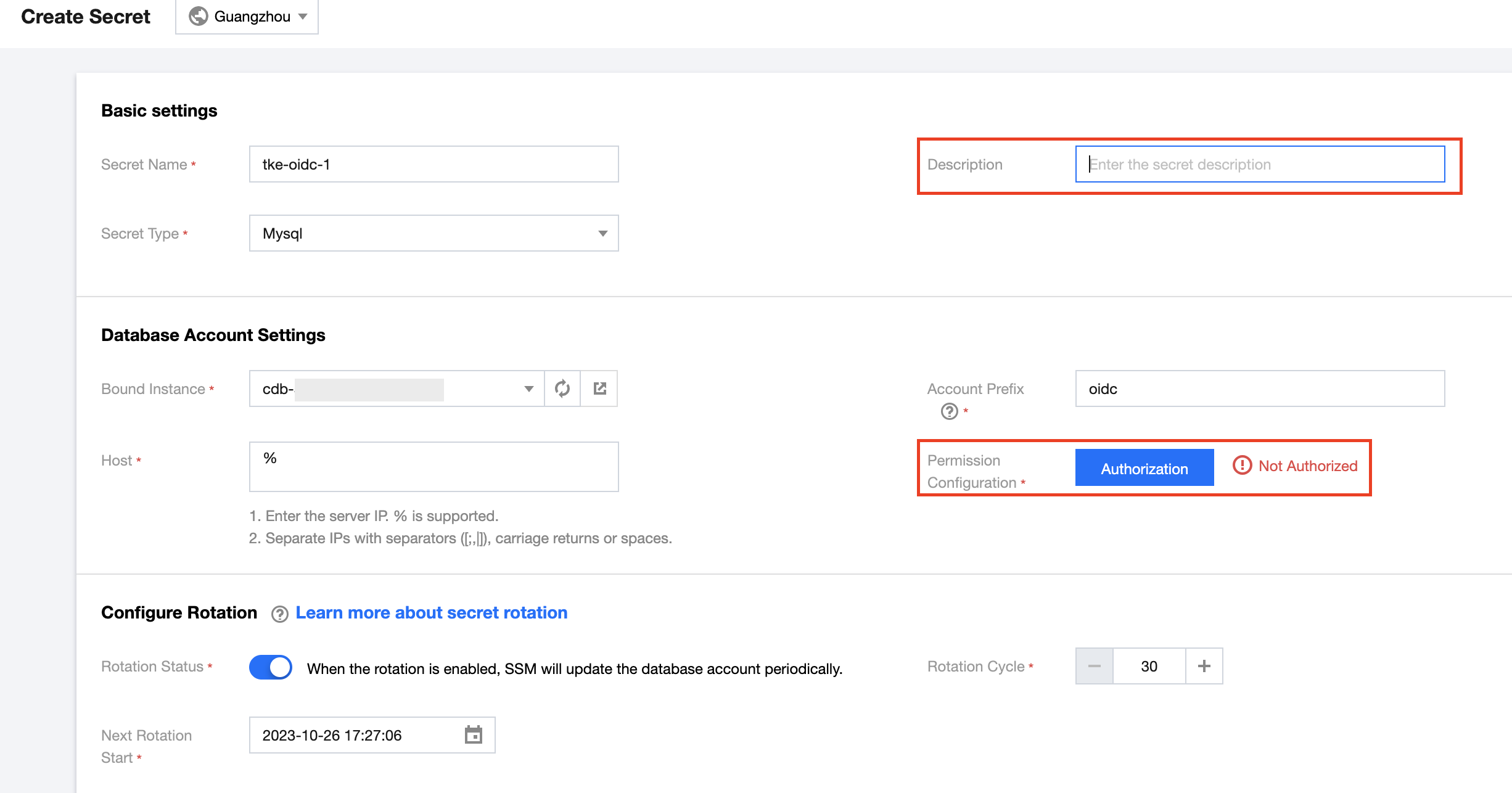Toggle the Rotation Status switch
This screenshot has width=1512, height=793.
[270, 667]
